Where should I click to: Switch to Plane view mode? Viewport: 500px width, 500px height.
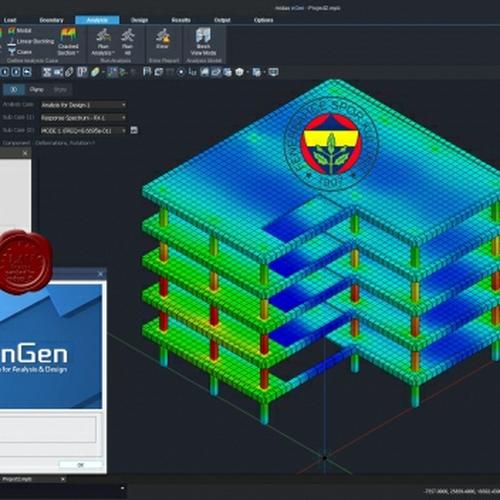pyautogui.click(x=36, y=90)
